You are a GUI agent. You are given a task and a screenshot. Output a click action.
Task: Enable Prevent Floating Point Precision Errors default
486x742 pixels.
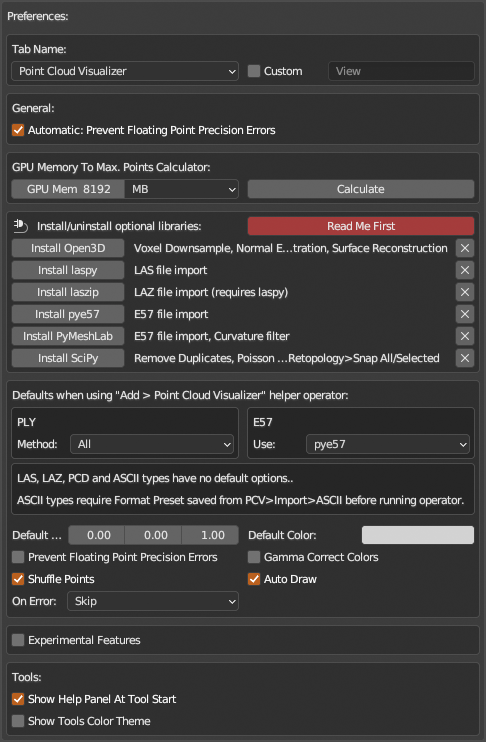(18, 557)
